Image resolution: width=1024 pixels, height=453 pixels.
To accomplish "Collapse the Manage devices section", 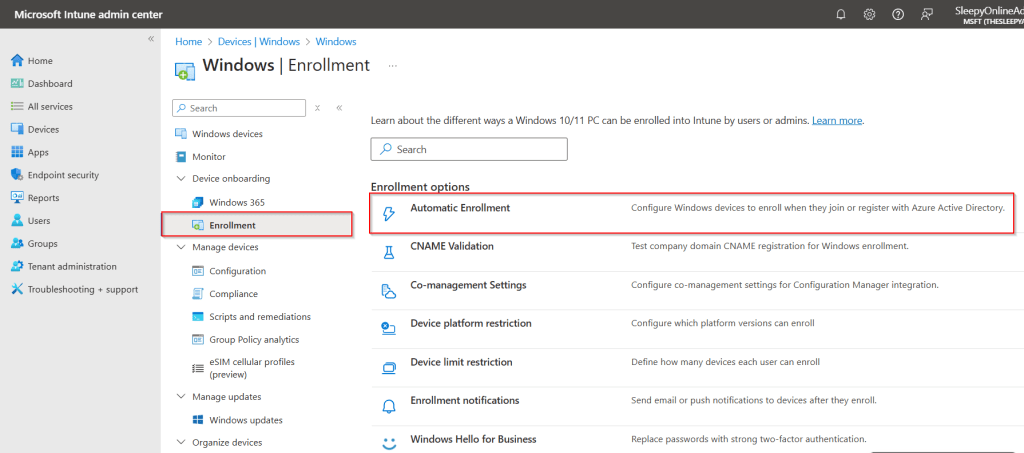I will pyautogui.click(x=180, y=247).
